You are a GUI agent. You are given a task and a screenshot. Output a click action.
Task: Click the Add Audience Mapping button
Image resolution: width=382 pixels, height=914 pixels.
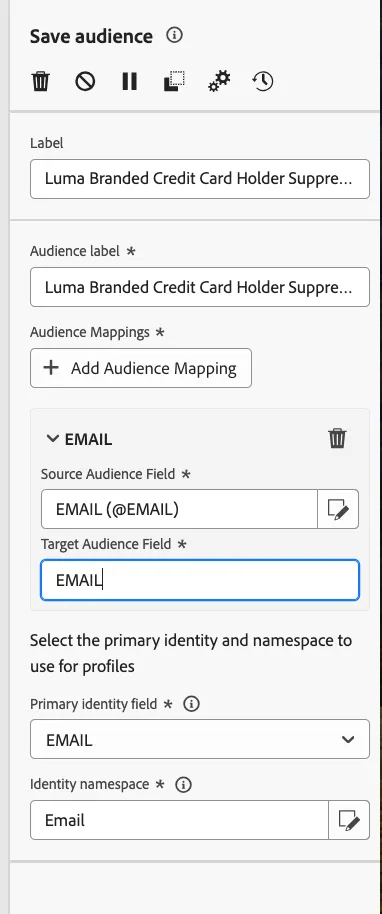coord(141,368)
